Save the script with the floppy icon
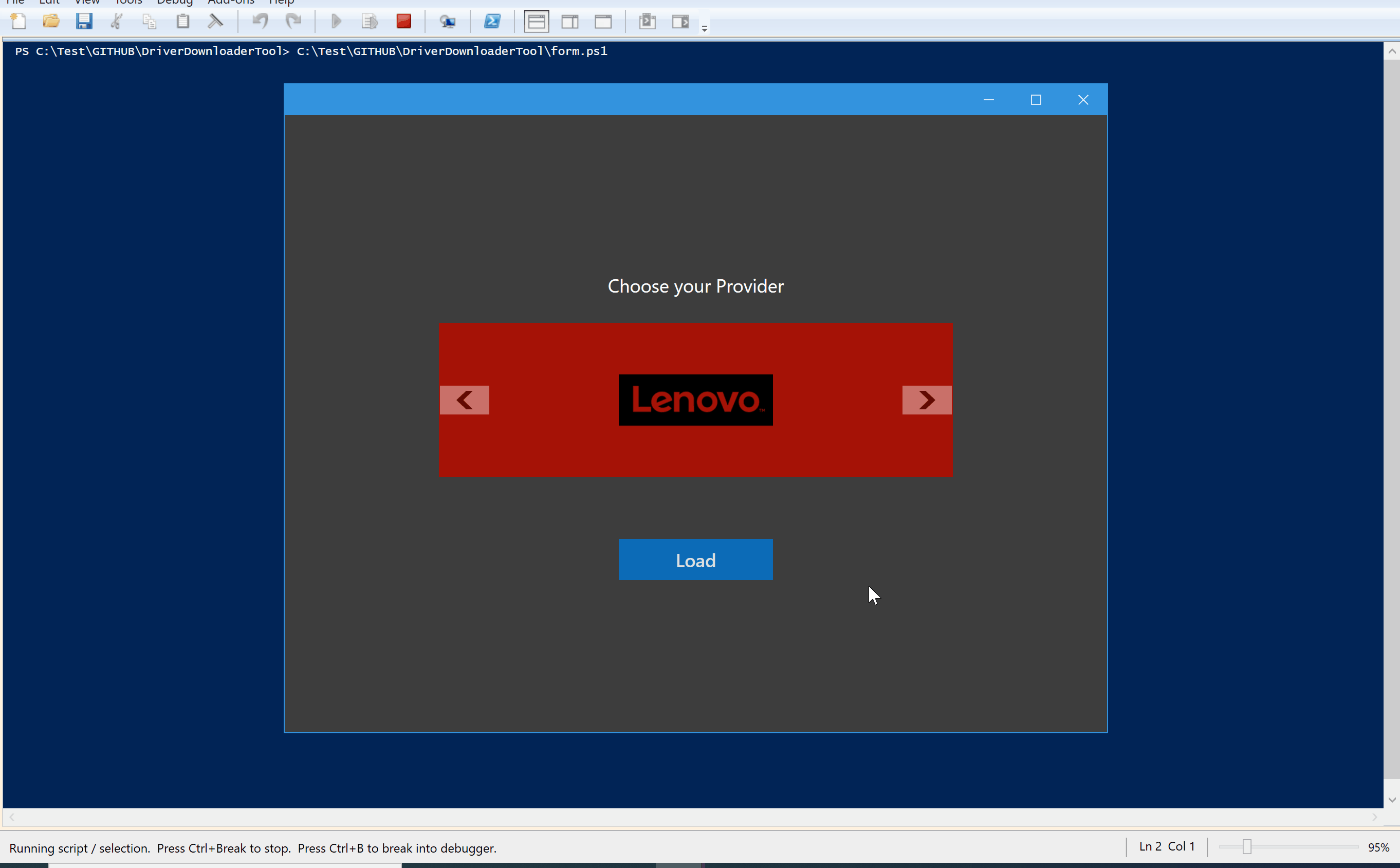 [x=84, y=22]
